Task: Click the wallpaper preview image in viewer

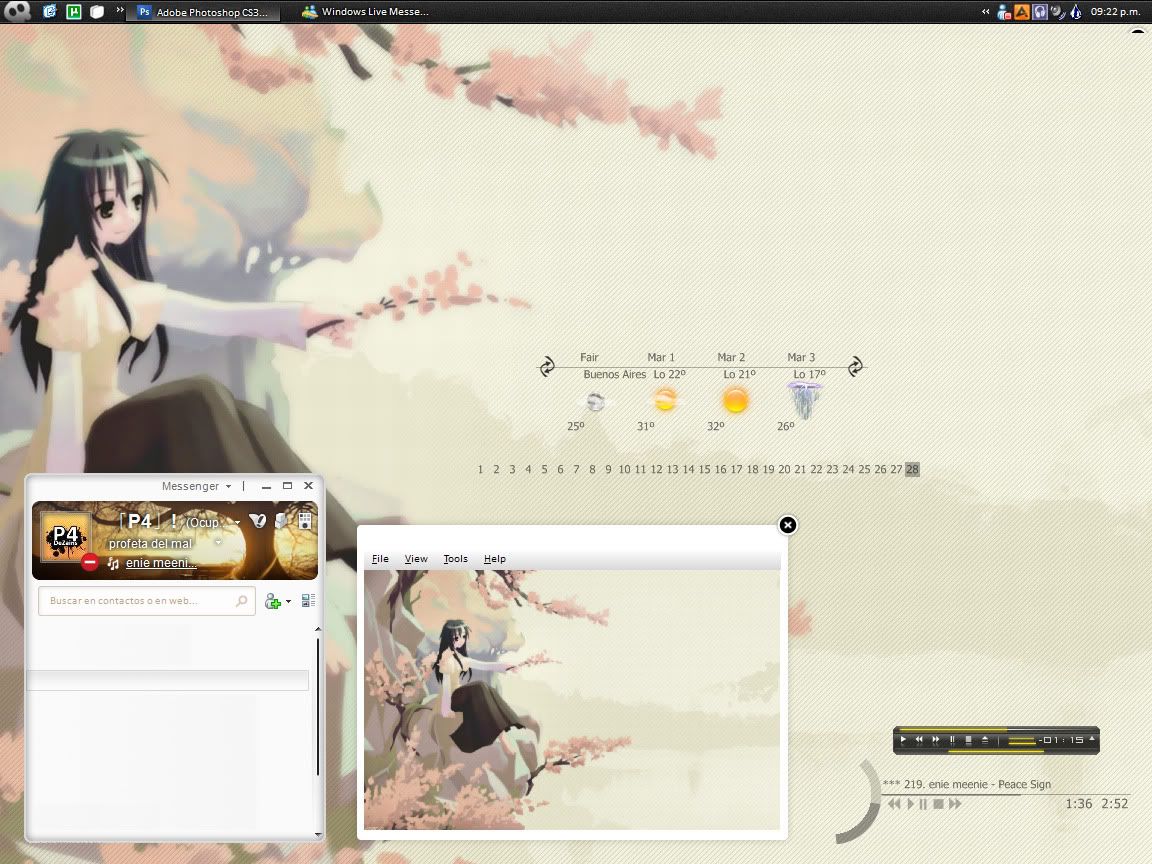Action: click(x=572, y=700)
